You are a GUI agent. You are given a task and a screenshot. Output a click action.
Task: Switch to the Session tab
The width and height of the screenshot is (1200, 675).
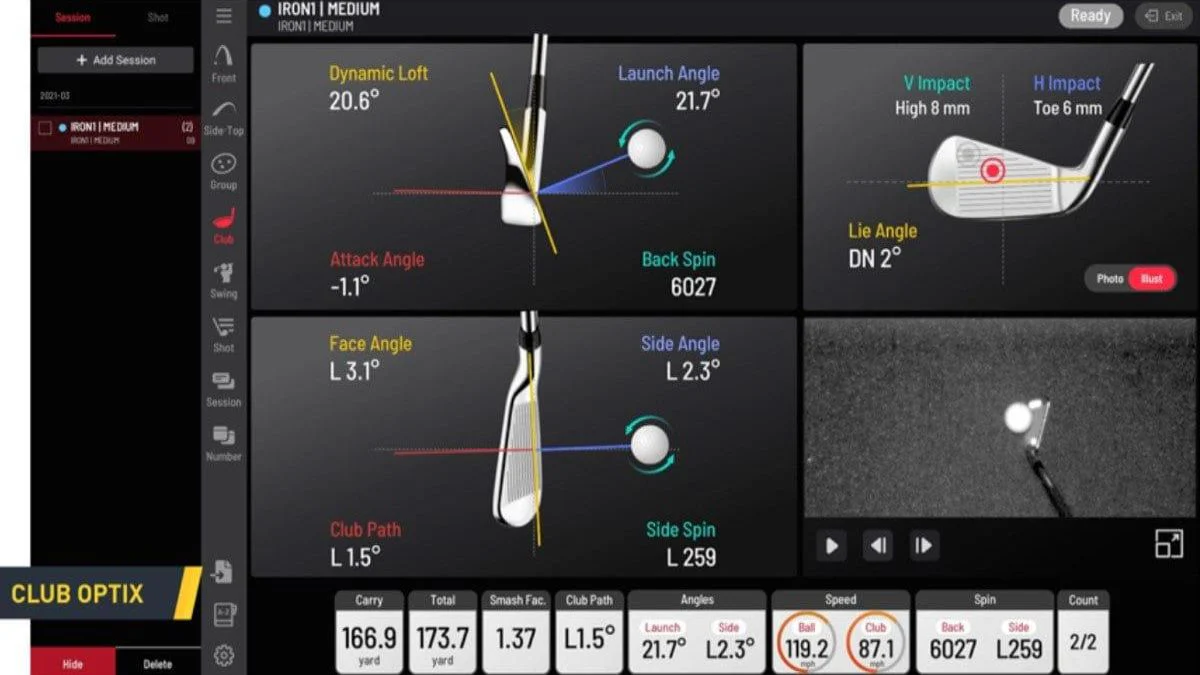(x=73, y=18)
